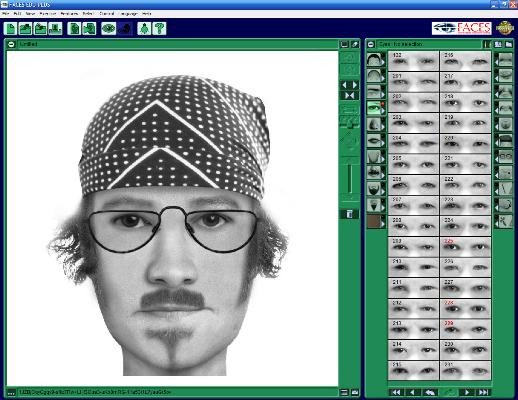Viewport: 518px width, 400px height.
Task: Collapse the eyes selection panel with the minus button
Action: pyautogui.click(x=371, y=44)
